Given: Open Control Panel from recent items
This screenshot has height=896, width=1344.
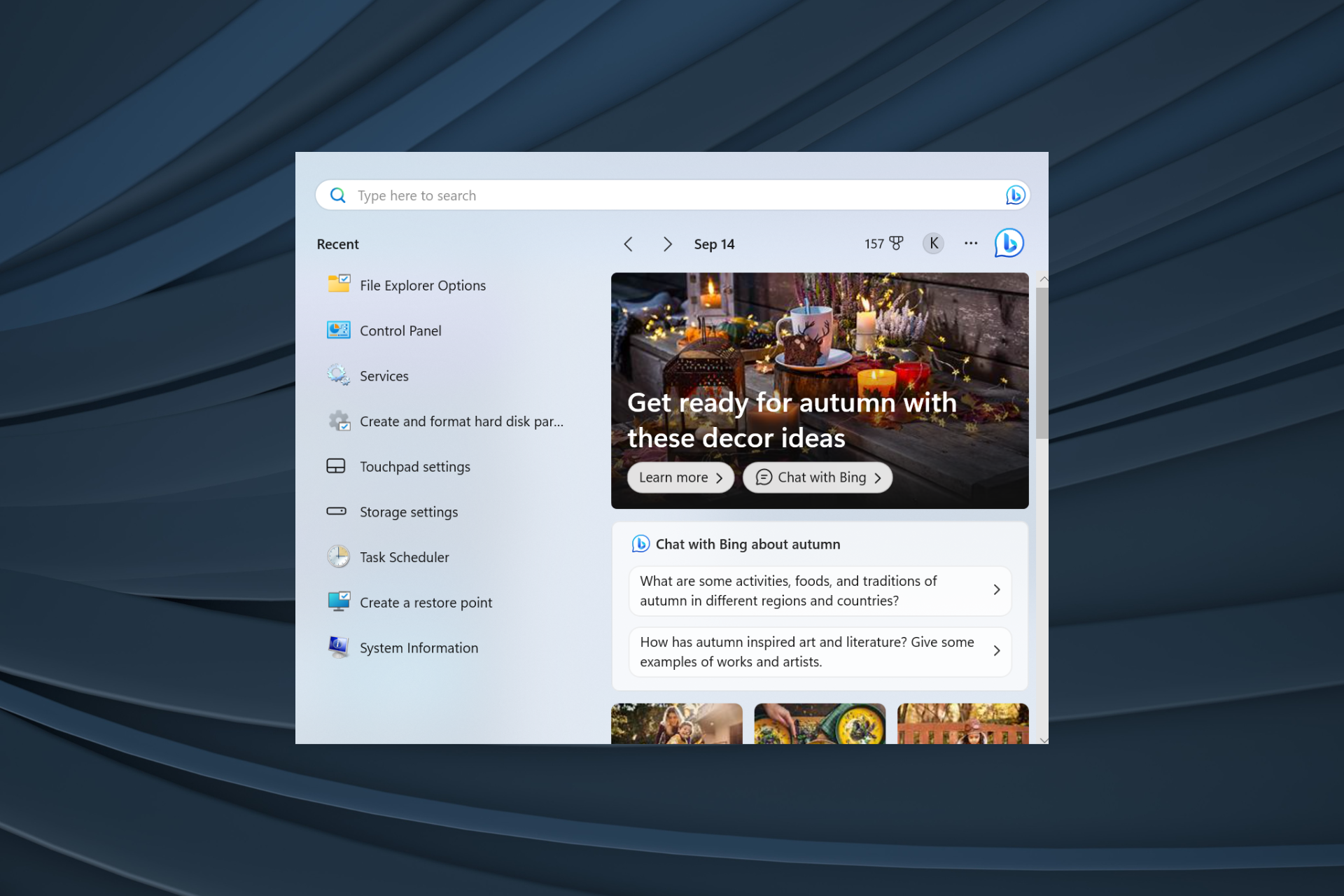Looking at the screenshot, I should coord(400,330).
